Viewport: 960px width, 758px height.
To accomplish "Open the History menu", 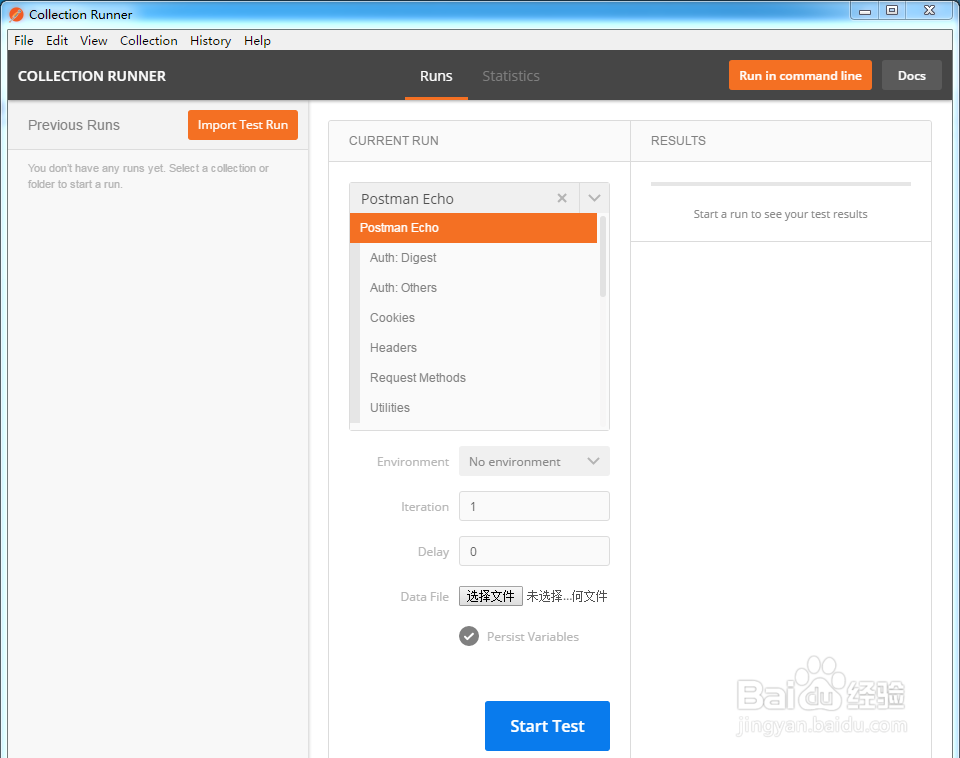I will (x=211, y=40).
